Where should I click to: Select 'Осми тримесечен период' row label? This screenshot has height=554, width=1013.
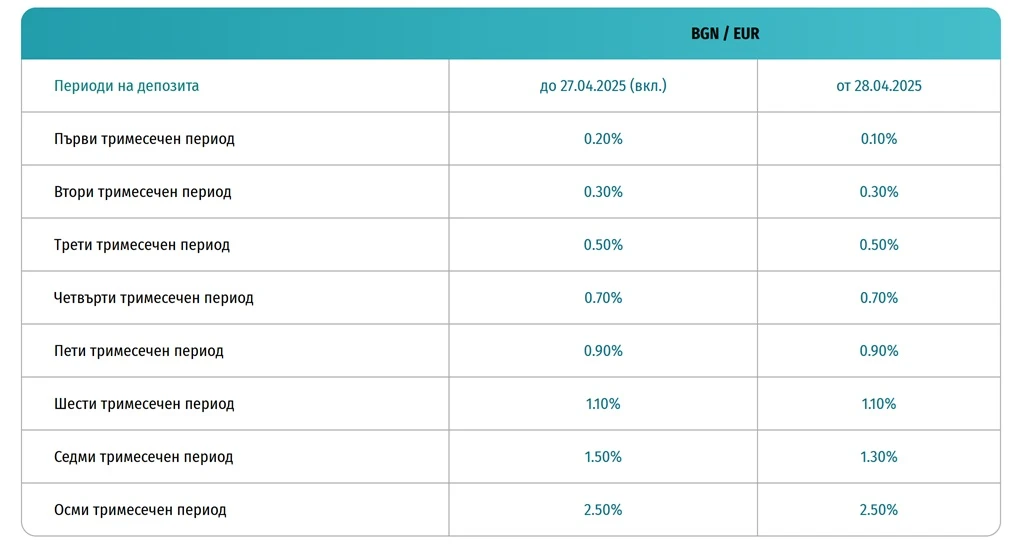(140, 509)
